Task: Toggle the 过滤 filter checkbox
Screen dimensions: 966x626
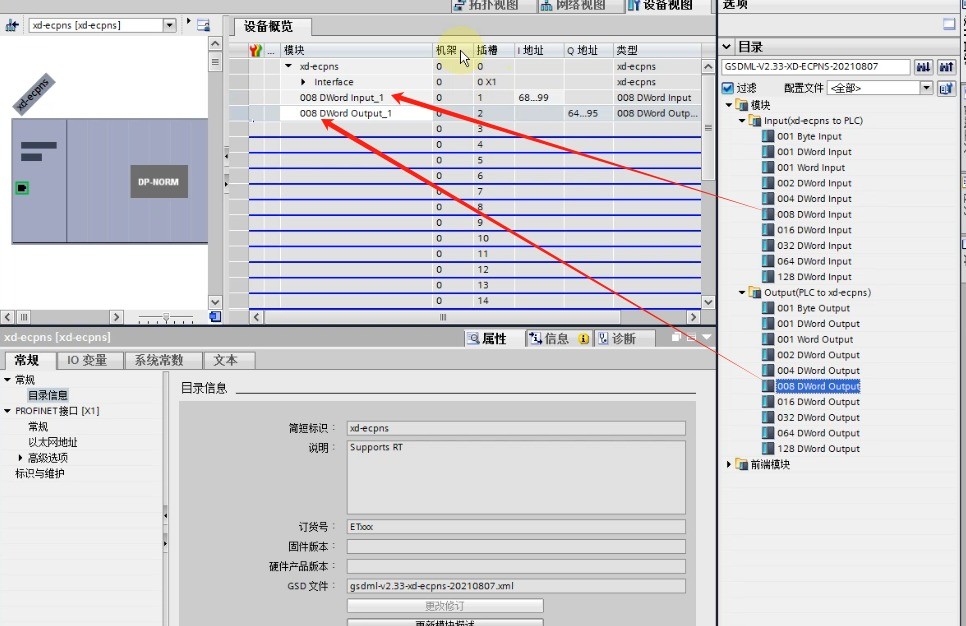Action: [x=728, y=88]
